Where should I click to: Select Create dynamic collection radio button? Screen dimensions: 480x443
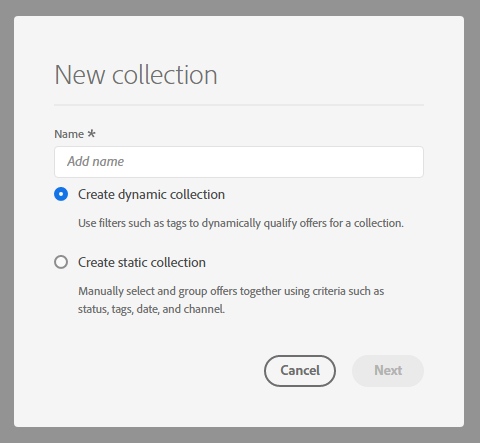click(61, 194)
